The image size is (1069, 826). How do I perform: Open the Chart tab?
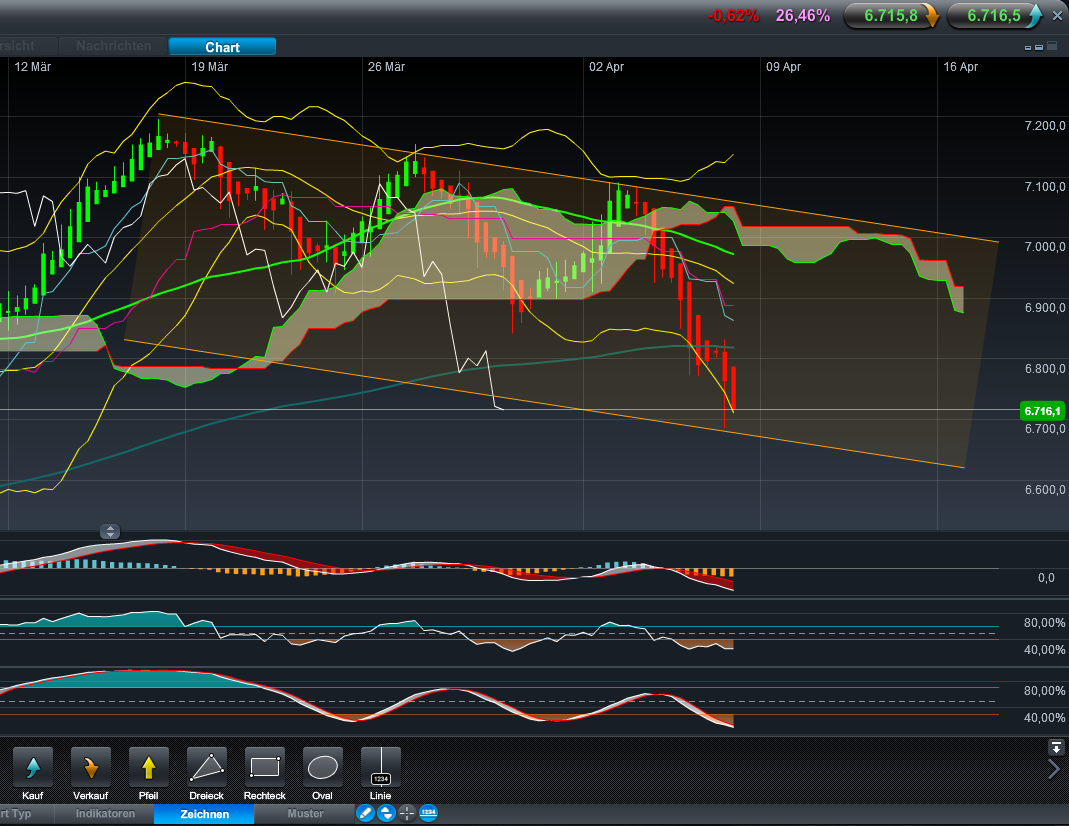[x=222, y=47]
